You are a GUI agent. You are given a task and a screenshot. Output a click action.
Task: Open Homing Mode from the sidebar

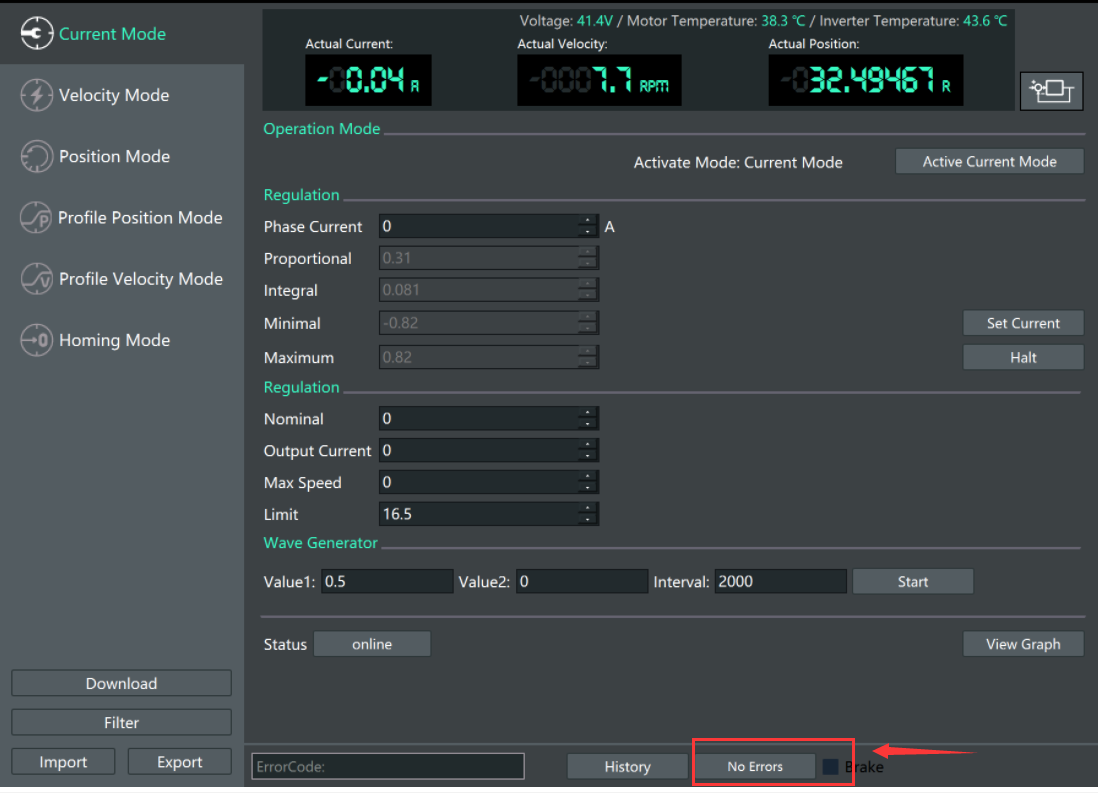coord(114,341)
